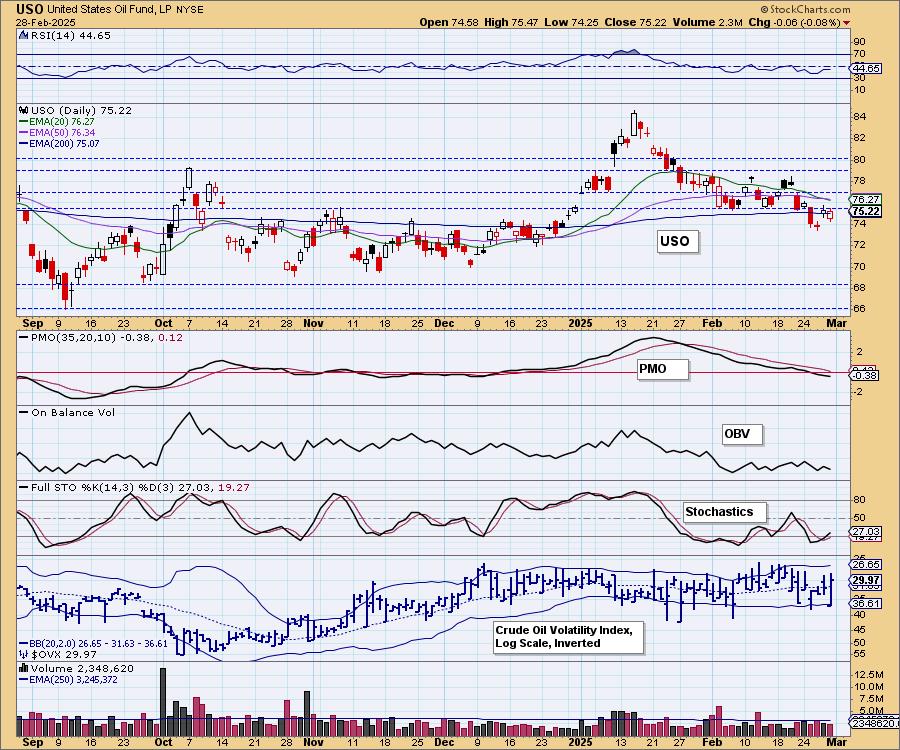Click the RSI(14) 44.65 legend text
The height and width of the screenshot is (750, 900).
[x=71, y=35]
